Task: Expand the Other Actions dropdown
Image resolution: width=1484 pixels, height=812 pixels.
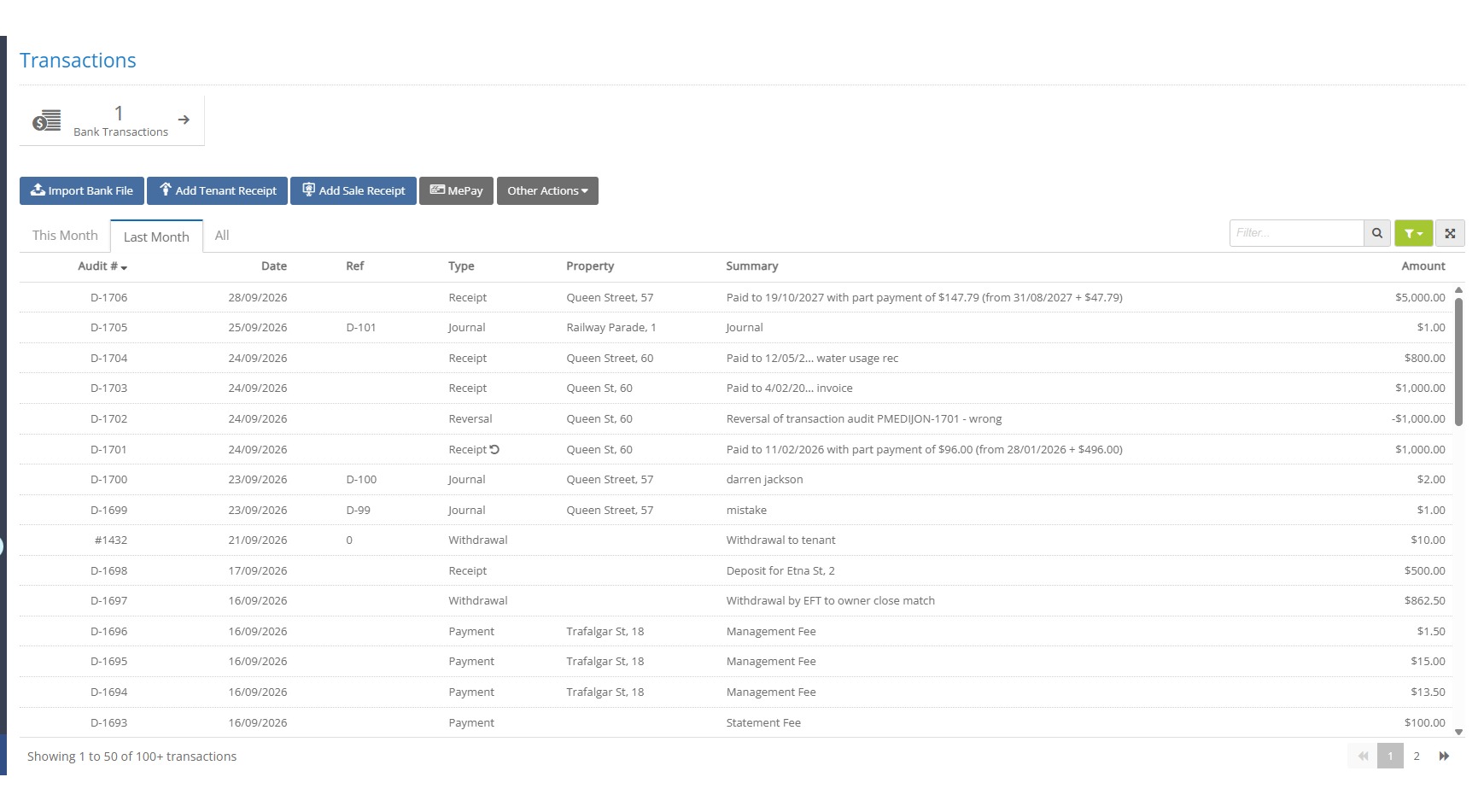Action: (547, 190)
